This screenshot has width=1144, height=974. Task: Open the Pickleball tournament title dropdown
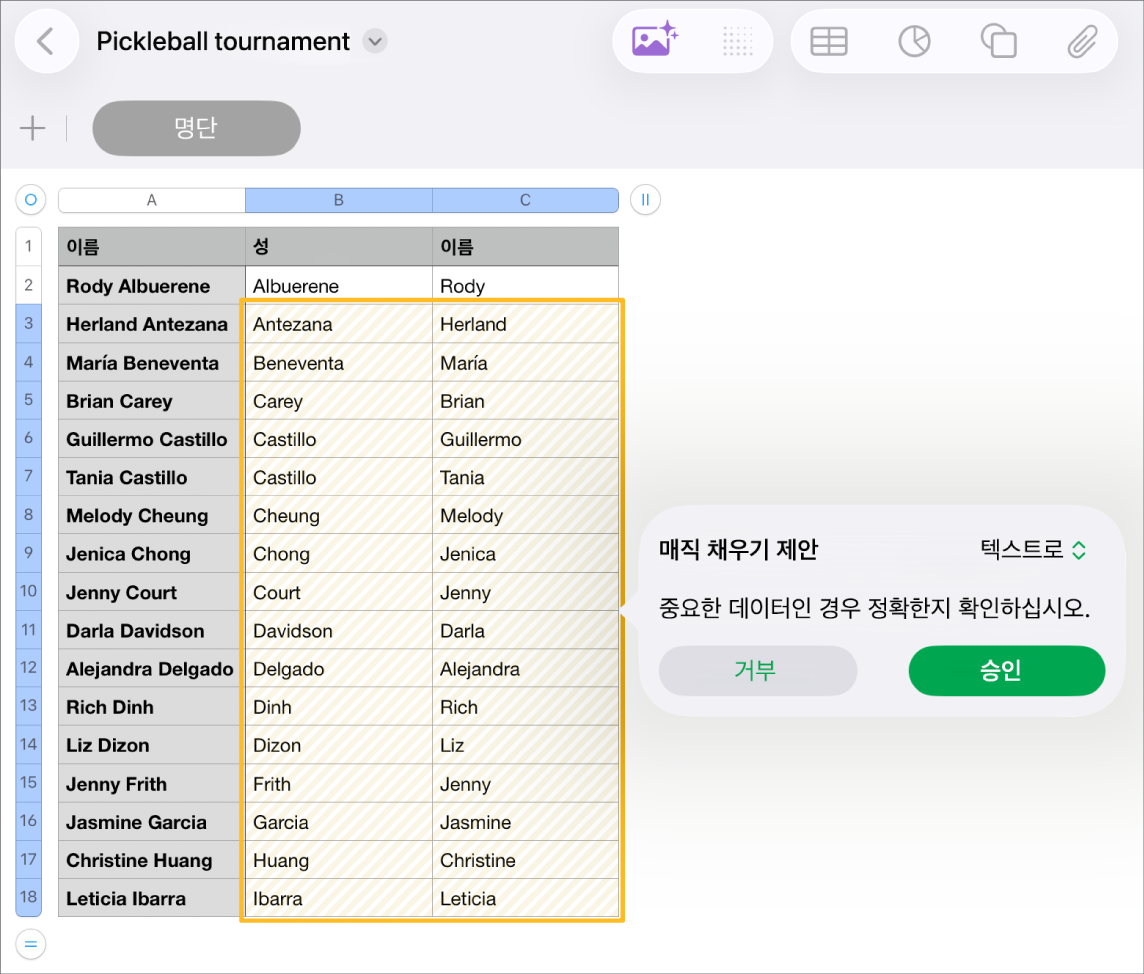tap(375, 42)
